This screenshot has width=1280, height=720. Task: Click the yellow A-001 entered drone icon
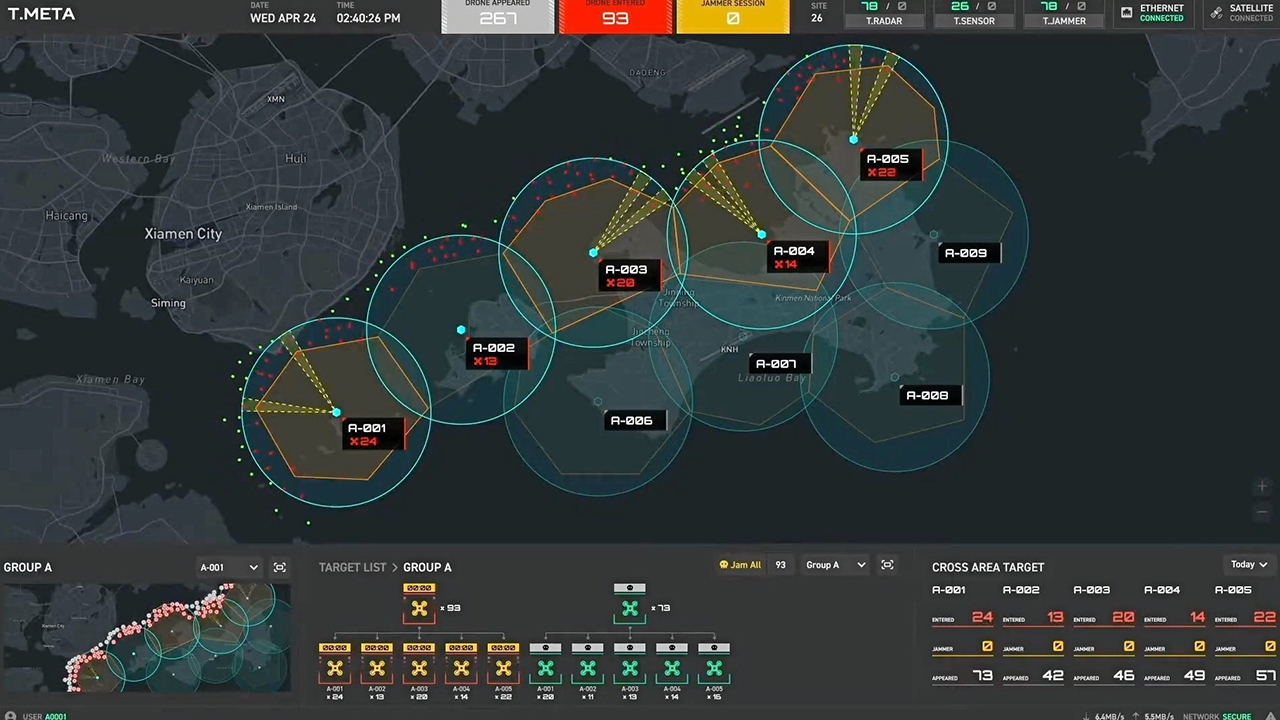coord(334,668)
